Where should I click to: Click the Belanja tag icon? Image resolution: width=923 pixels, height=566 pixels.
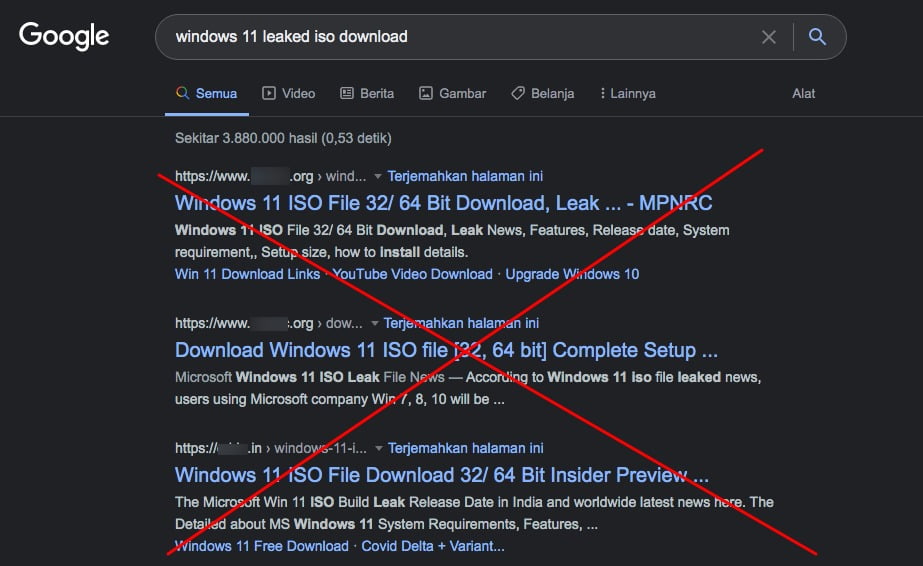click(517, 93)
